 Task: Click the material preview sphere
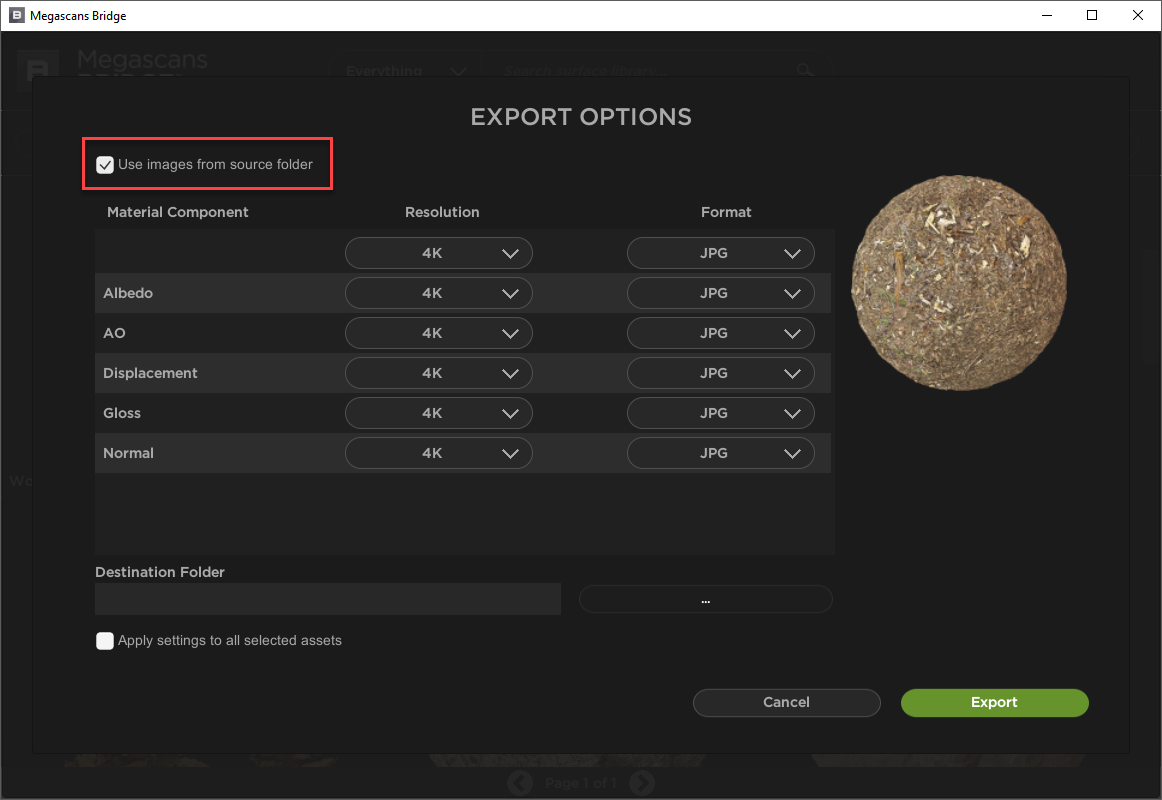[x=958, y=282]
